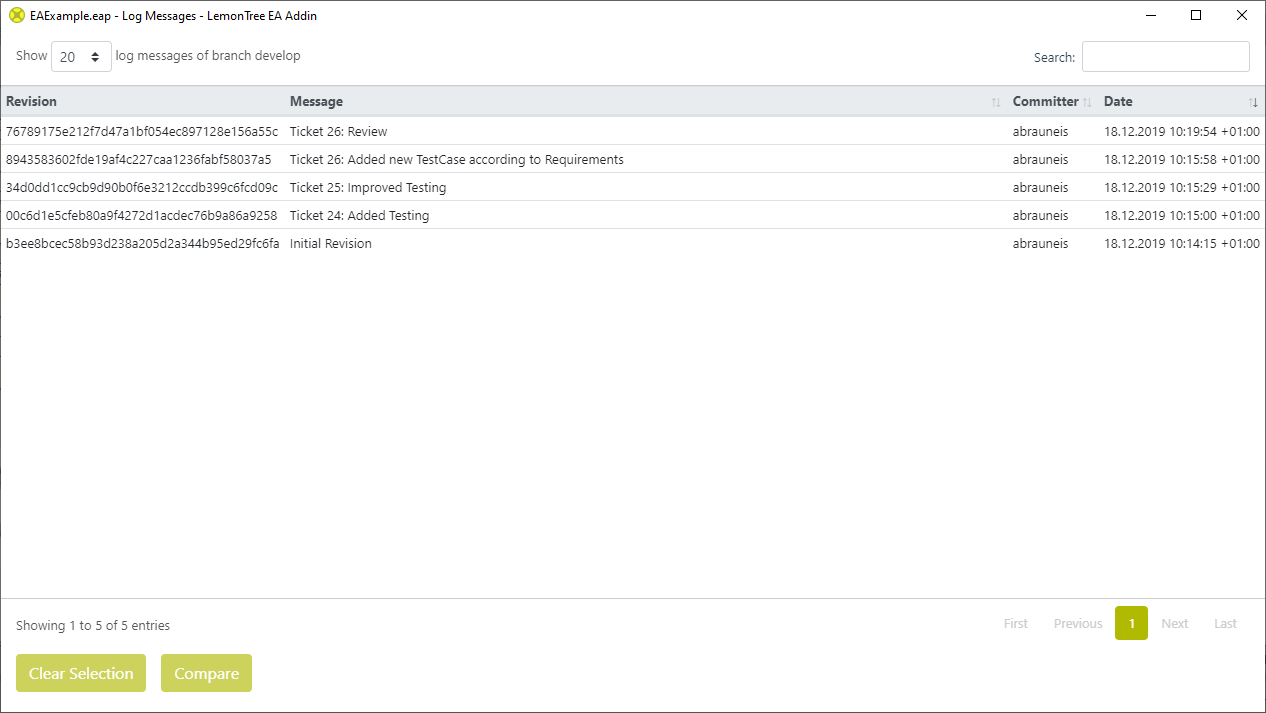Select revision 8943583602fde19af4c227caa1236fabf58037a5
The height and width of the screenshot is (713, 1266).
[139, 159]
